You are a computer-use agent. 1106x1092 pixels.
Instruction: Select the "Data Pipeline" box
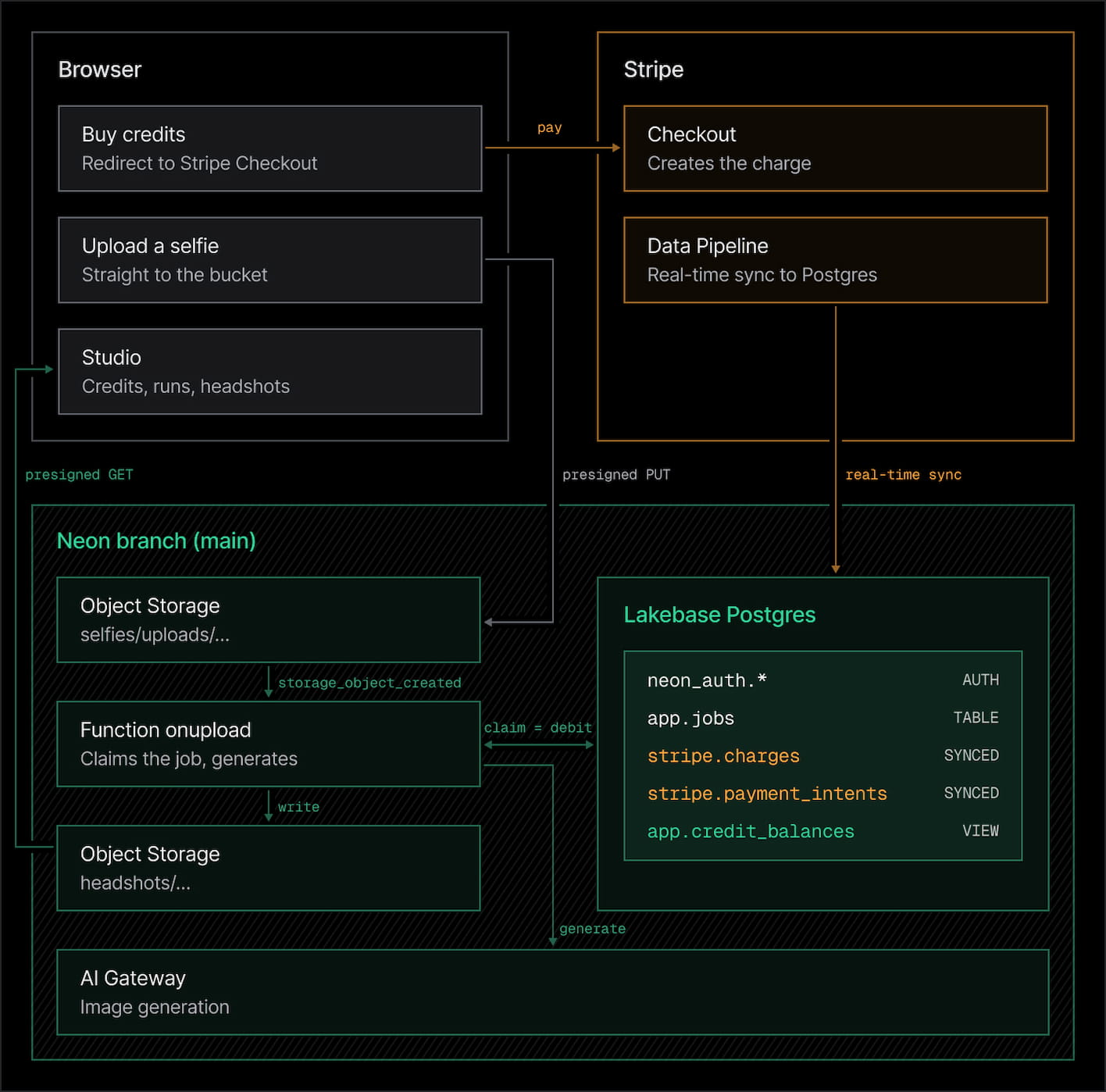[x=836, y=260]
